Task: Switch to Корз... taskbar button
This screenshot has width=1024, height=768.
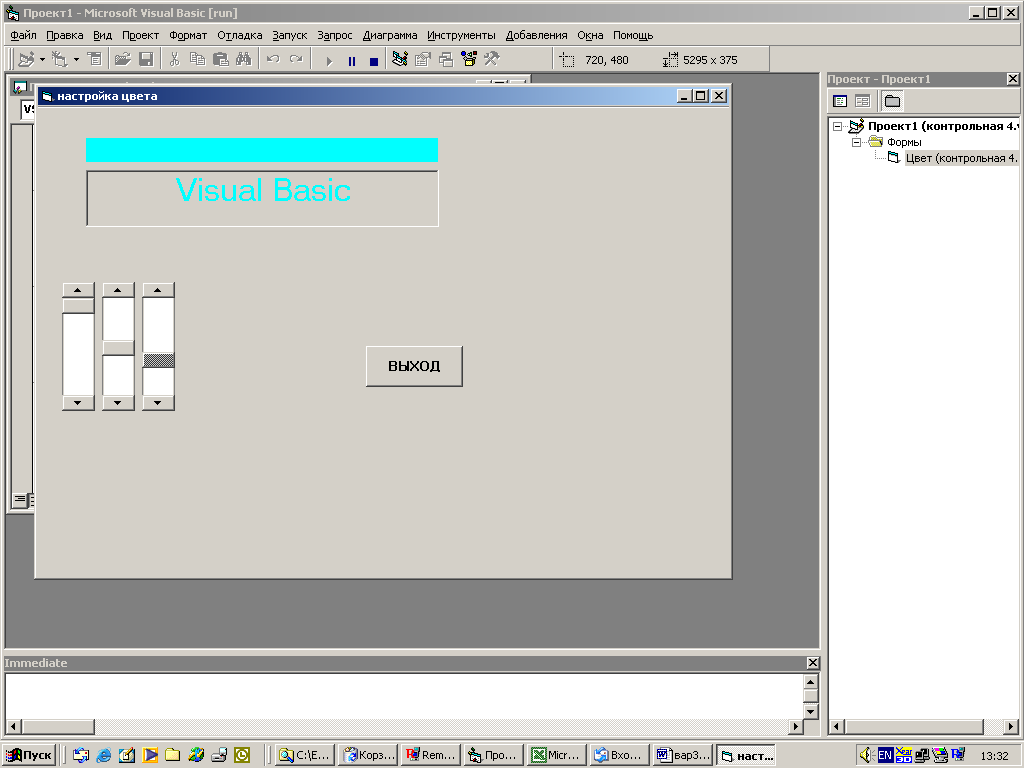Action: [x=369, y=756]
